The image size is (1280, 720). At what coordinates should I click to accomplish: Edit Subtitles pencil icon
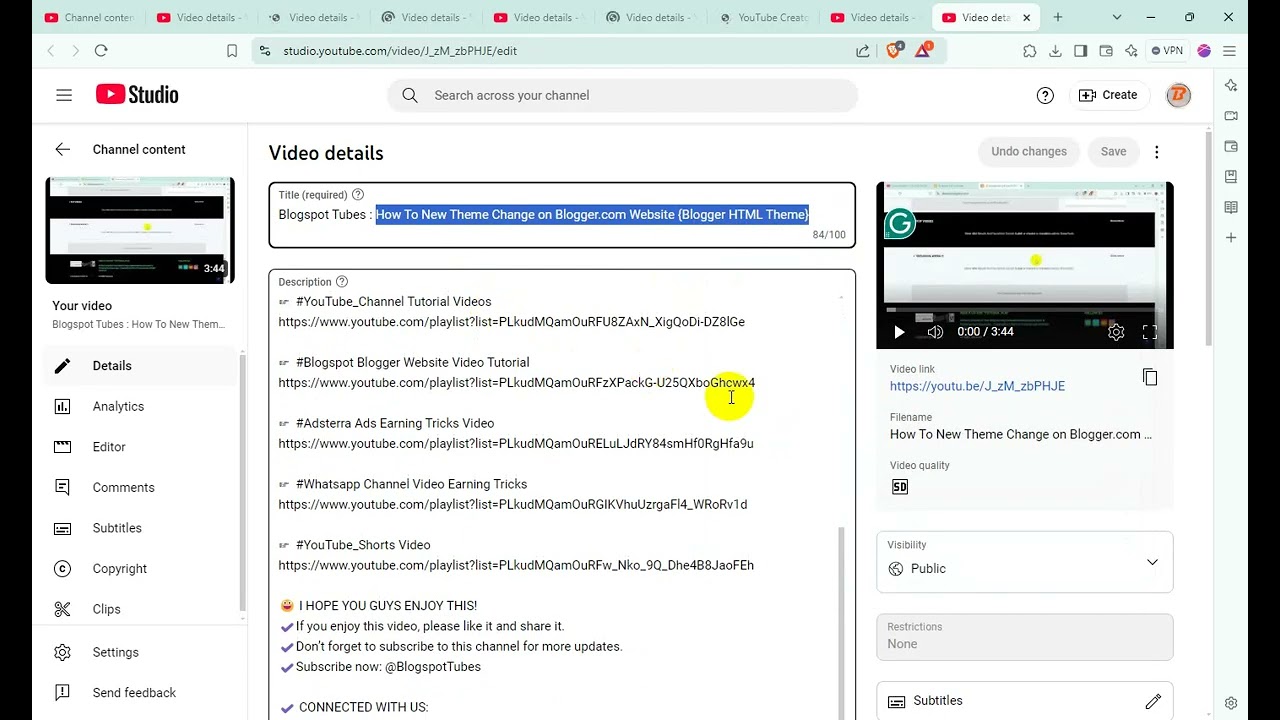click(x=1153, y=701)
